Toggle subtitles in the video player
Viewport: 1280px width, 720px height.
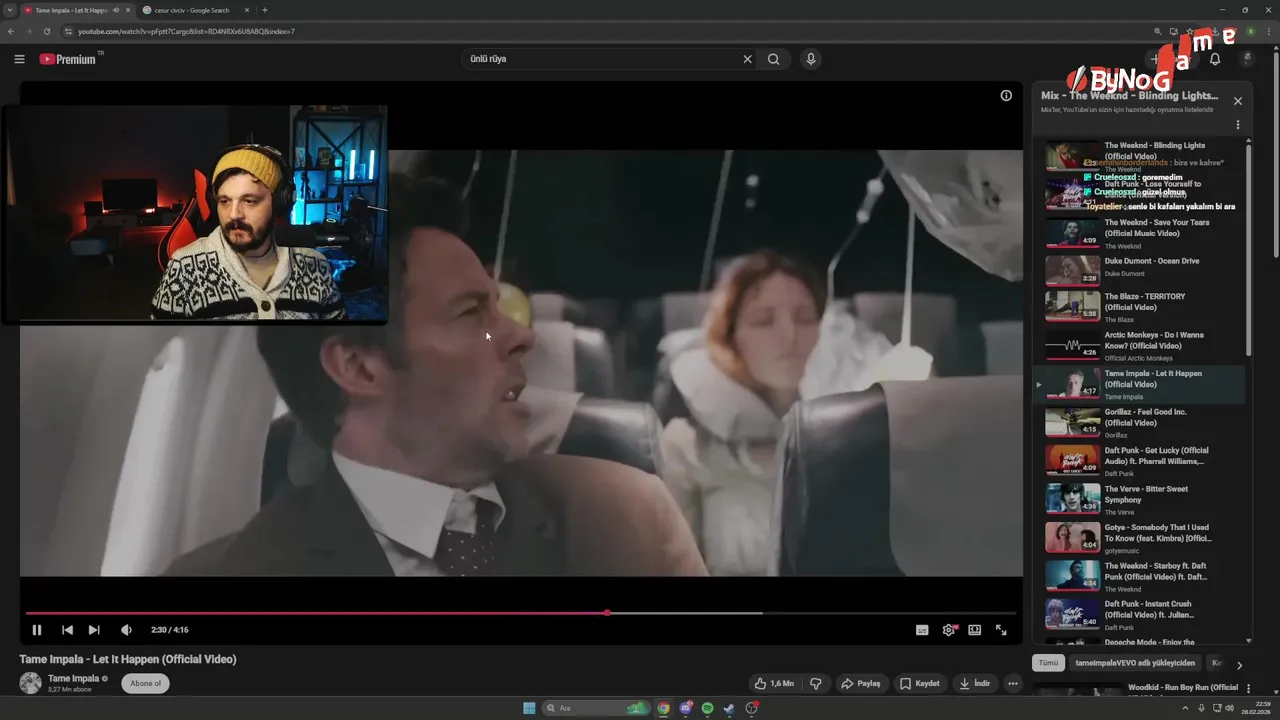pos(922,630)
